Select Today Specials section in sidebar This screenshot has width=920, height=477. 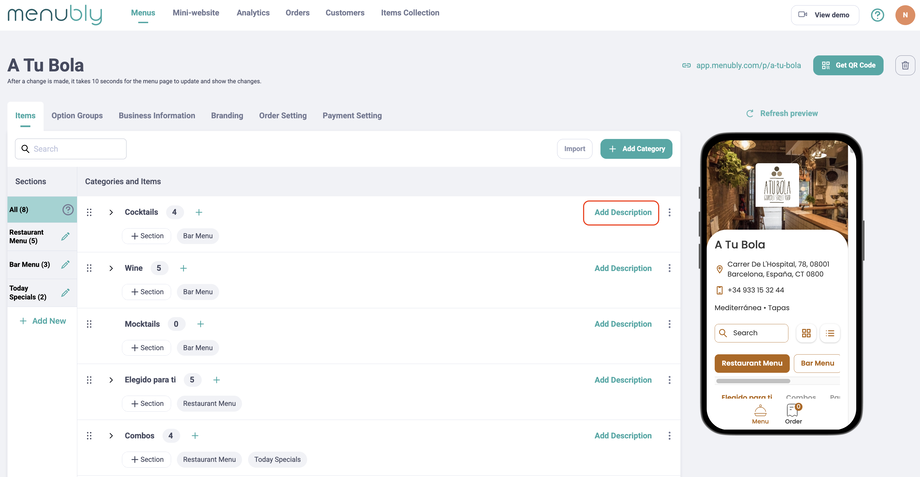pos(28,292)
